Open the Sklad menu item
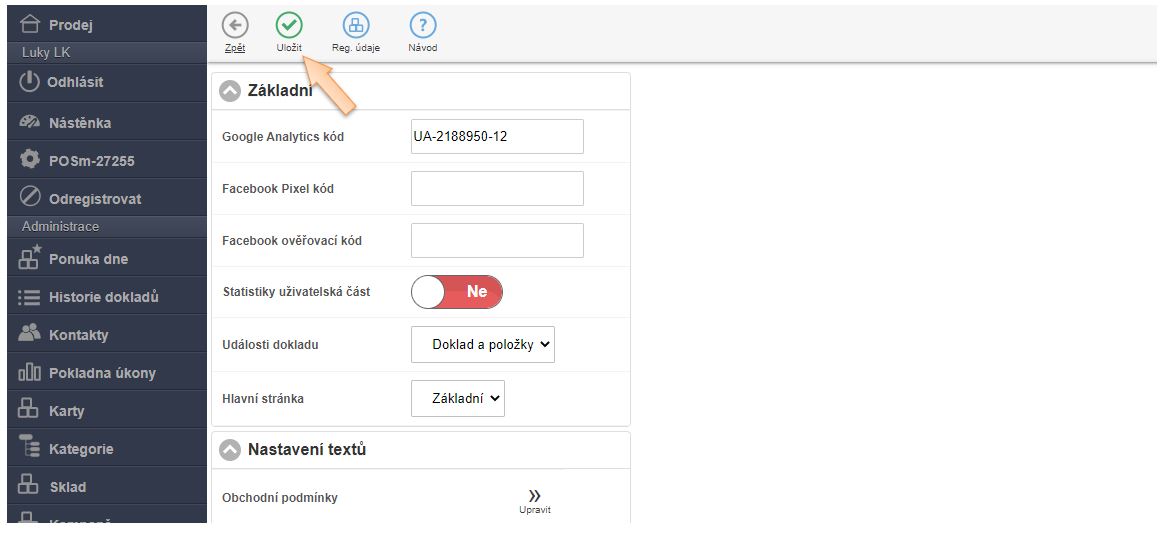The height and width of the screenshot is (533, 1166). (x=67, y=487)
